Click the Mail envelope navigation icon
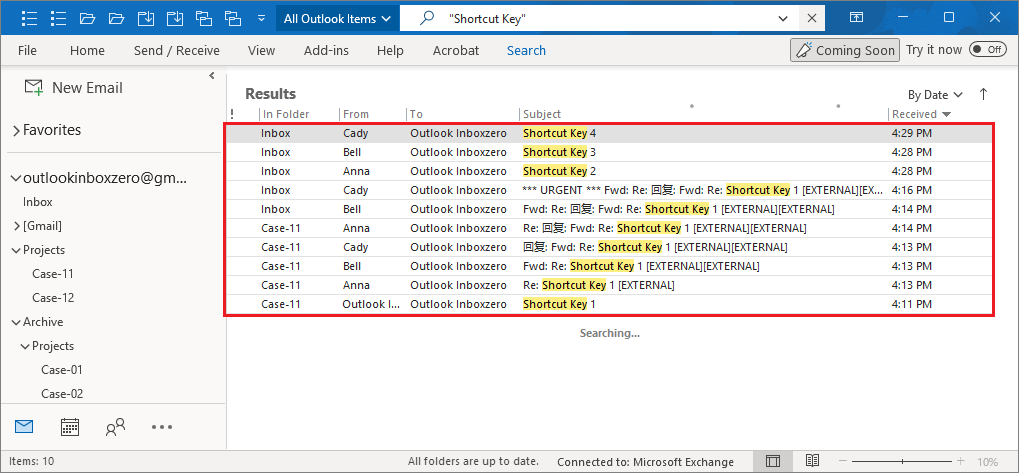The height and width of the screenshot is (473, 1019). coord(25,427)
